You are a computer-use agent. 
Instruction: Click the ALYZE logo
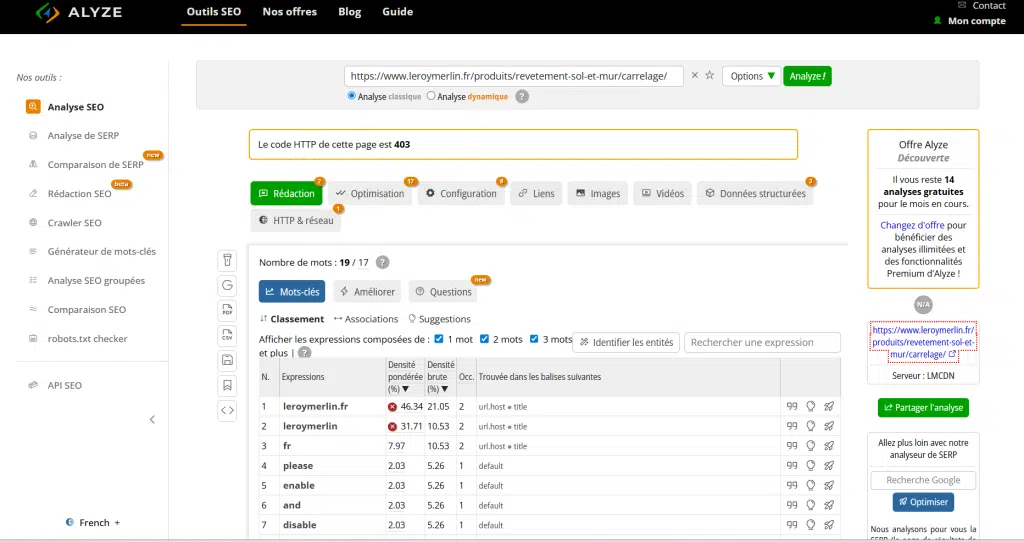point(79,12)
